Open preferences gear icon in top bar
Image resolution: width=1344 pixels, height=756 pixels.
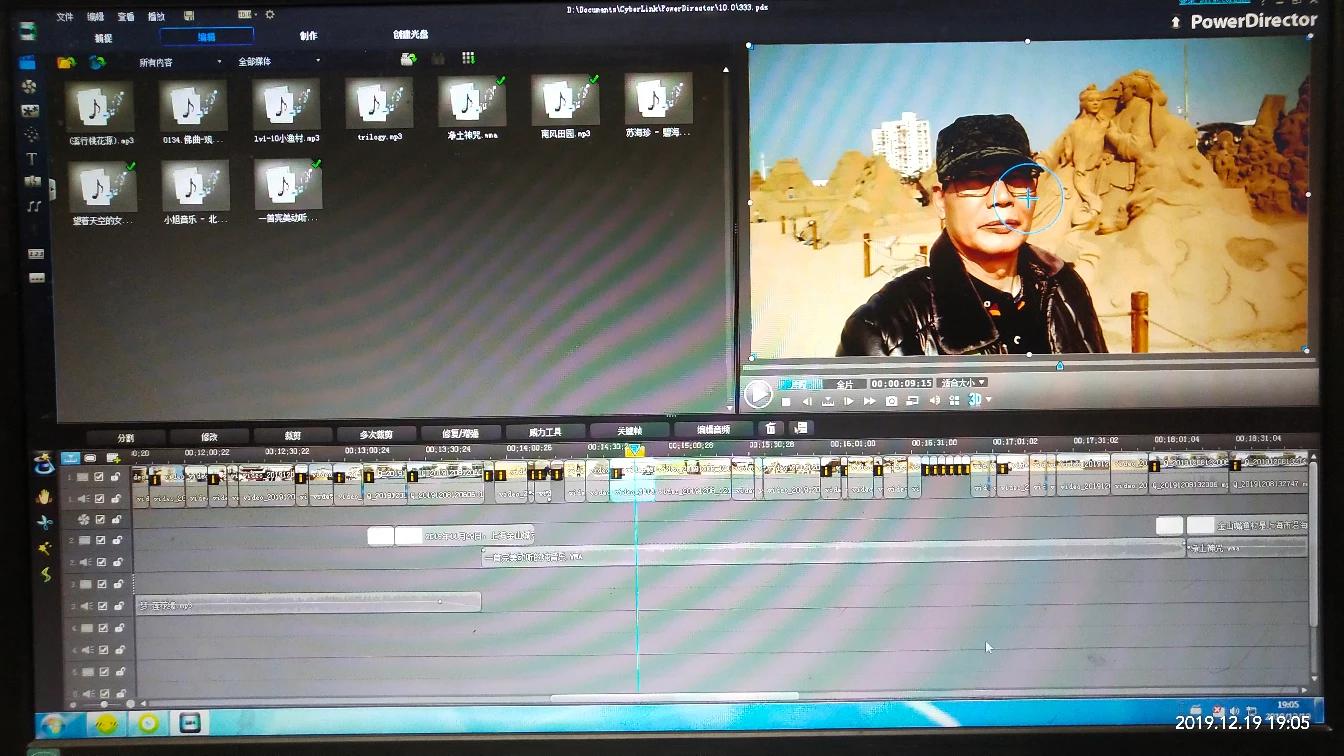point(269,15)
